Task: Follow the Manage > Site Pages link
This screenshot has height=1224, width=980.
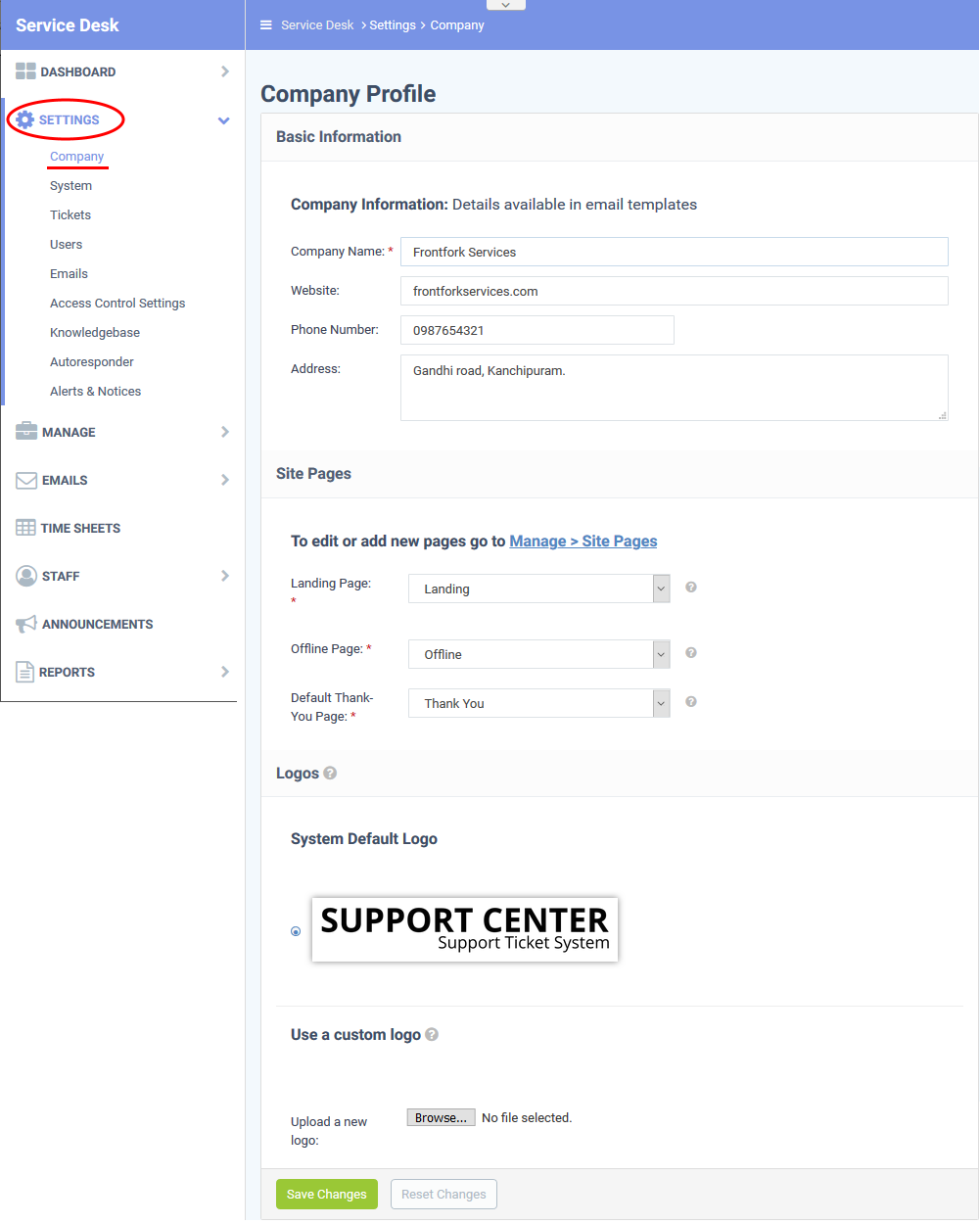Action: 583,541
